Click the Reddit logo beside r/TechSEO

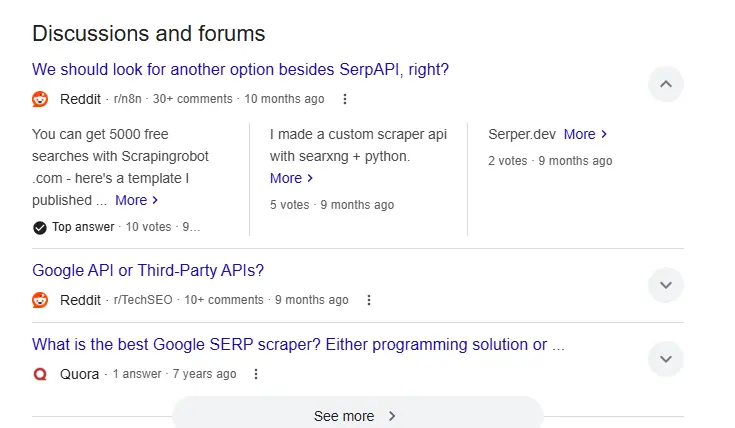[40, 300]
